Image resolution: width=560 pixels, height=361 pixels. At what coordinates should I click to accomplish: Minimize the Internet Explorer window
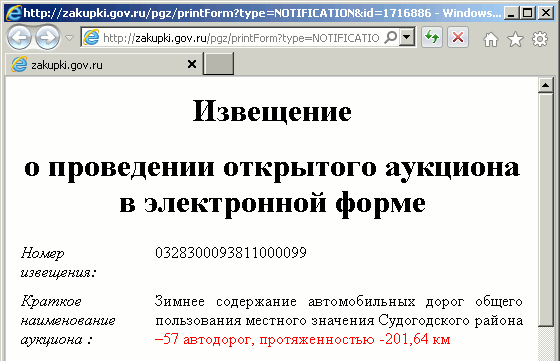pos(511,13)
